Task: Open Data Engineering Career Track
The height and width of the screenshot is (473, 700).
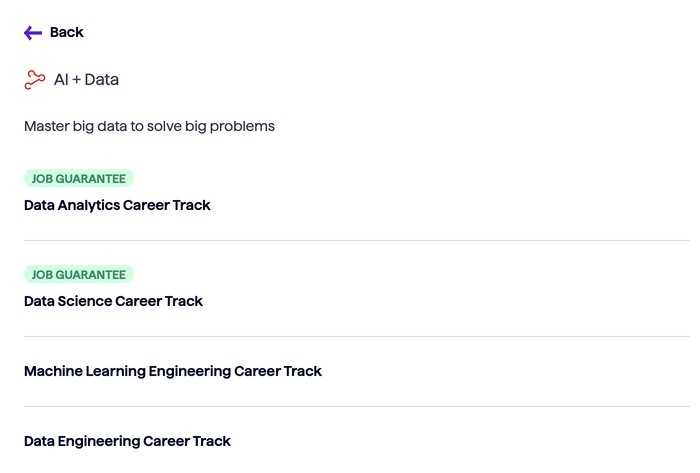Action: point(127,441)
